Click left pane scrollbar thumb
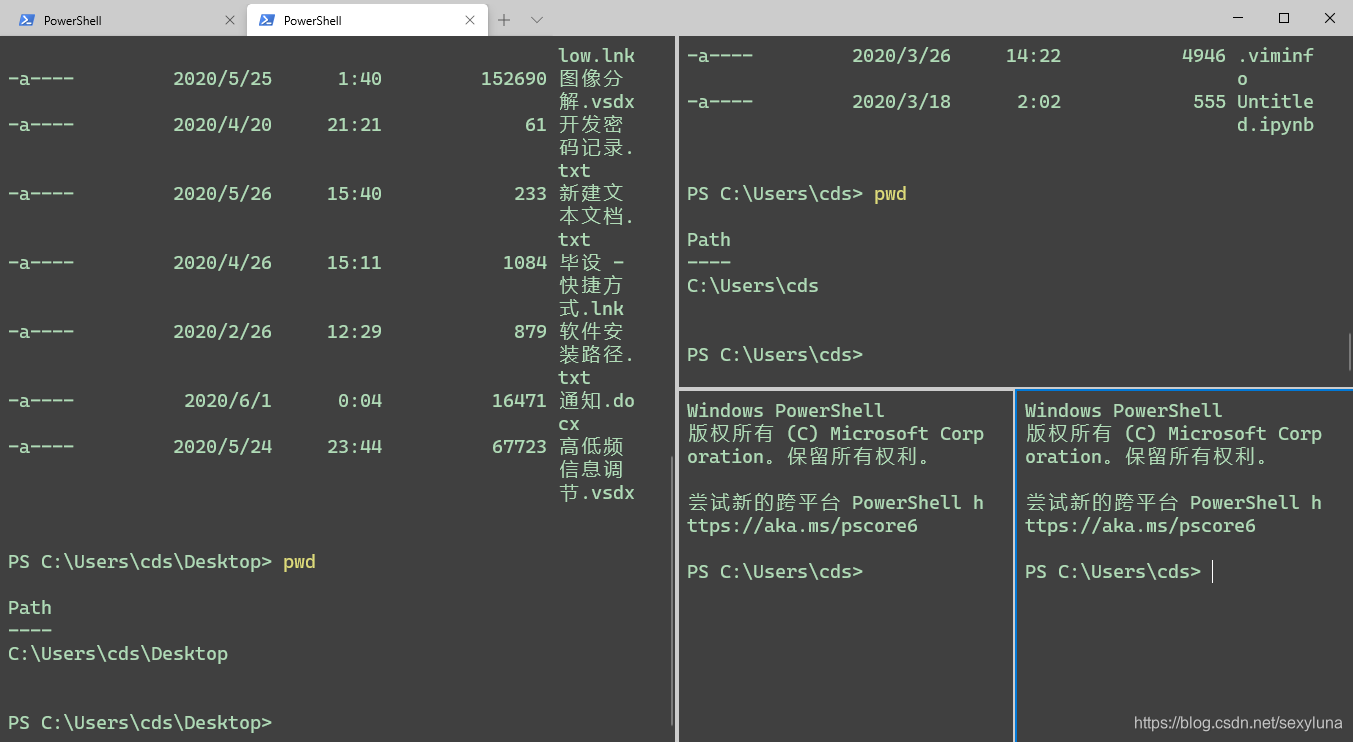This screenshot has height=742, width=1353. tap(671, 592)
